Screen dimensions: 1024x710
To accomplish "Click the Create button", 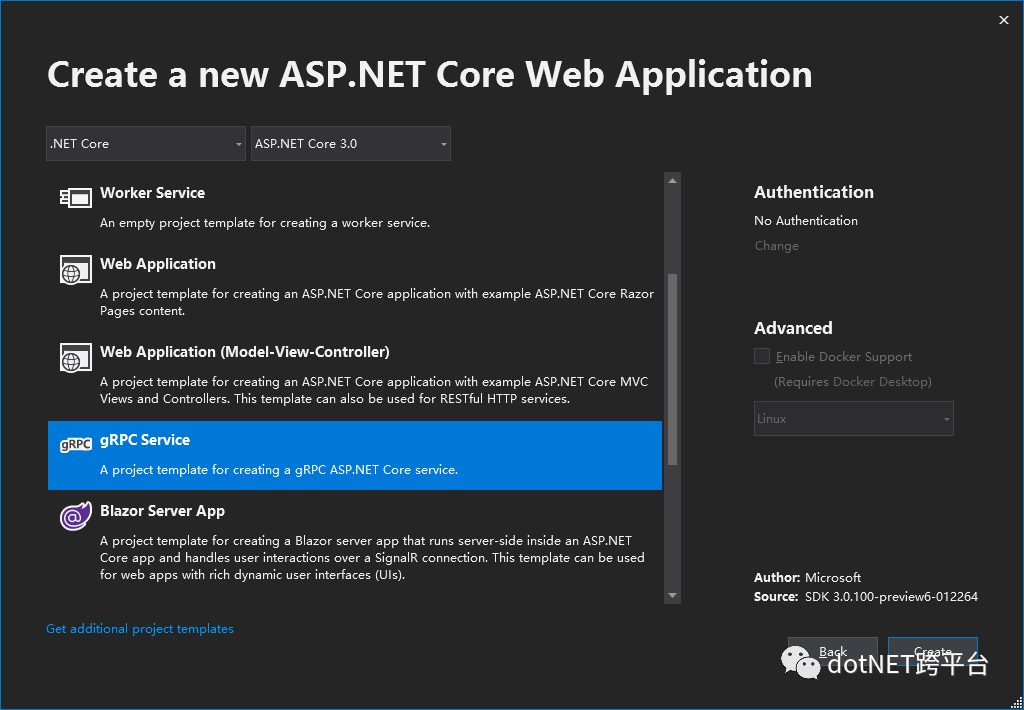I will pos(931,650).
